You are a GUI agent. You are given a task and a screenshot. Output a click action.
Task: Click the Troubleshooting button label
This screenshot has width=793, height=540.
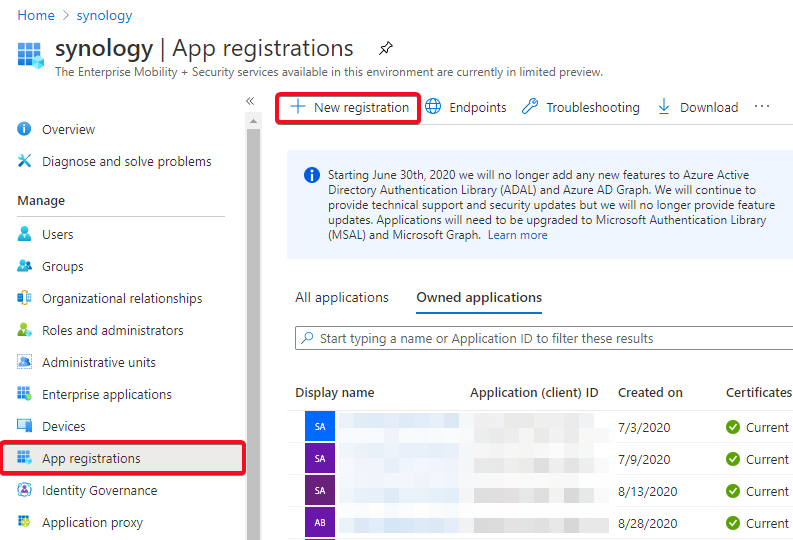coord(593,108)
